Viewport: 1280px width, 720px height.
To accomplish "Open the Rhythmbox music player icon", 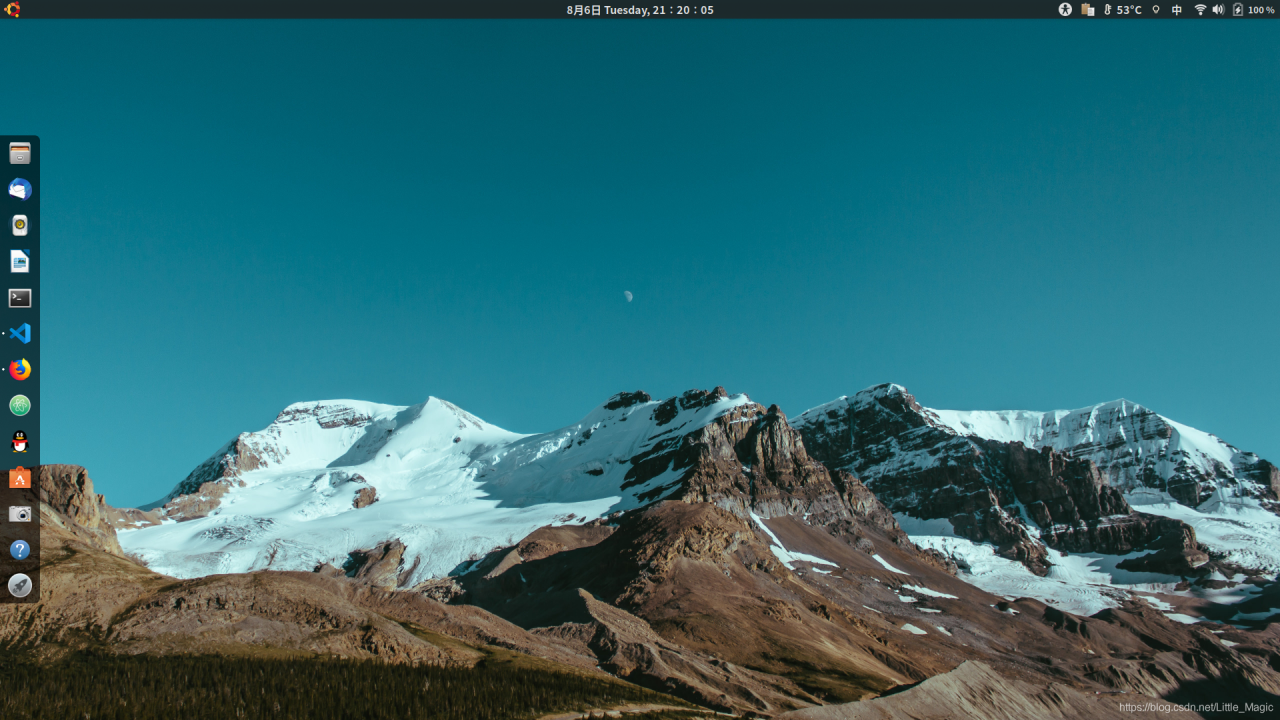I will [x=20, y=225].
